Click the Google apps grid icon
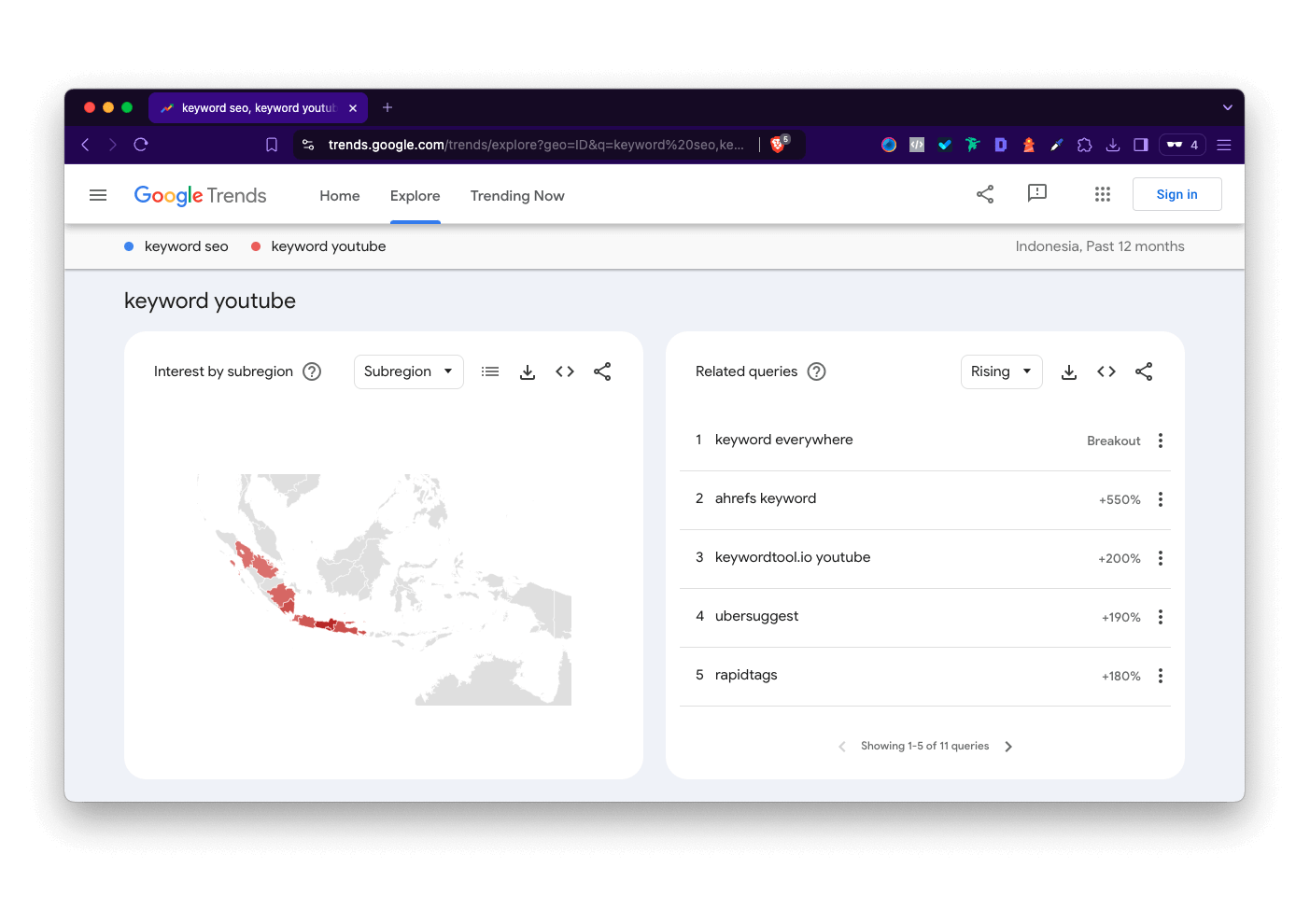This screenshot has height=924, width=1310. point(1102,194)
